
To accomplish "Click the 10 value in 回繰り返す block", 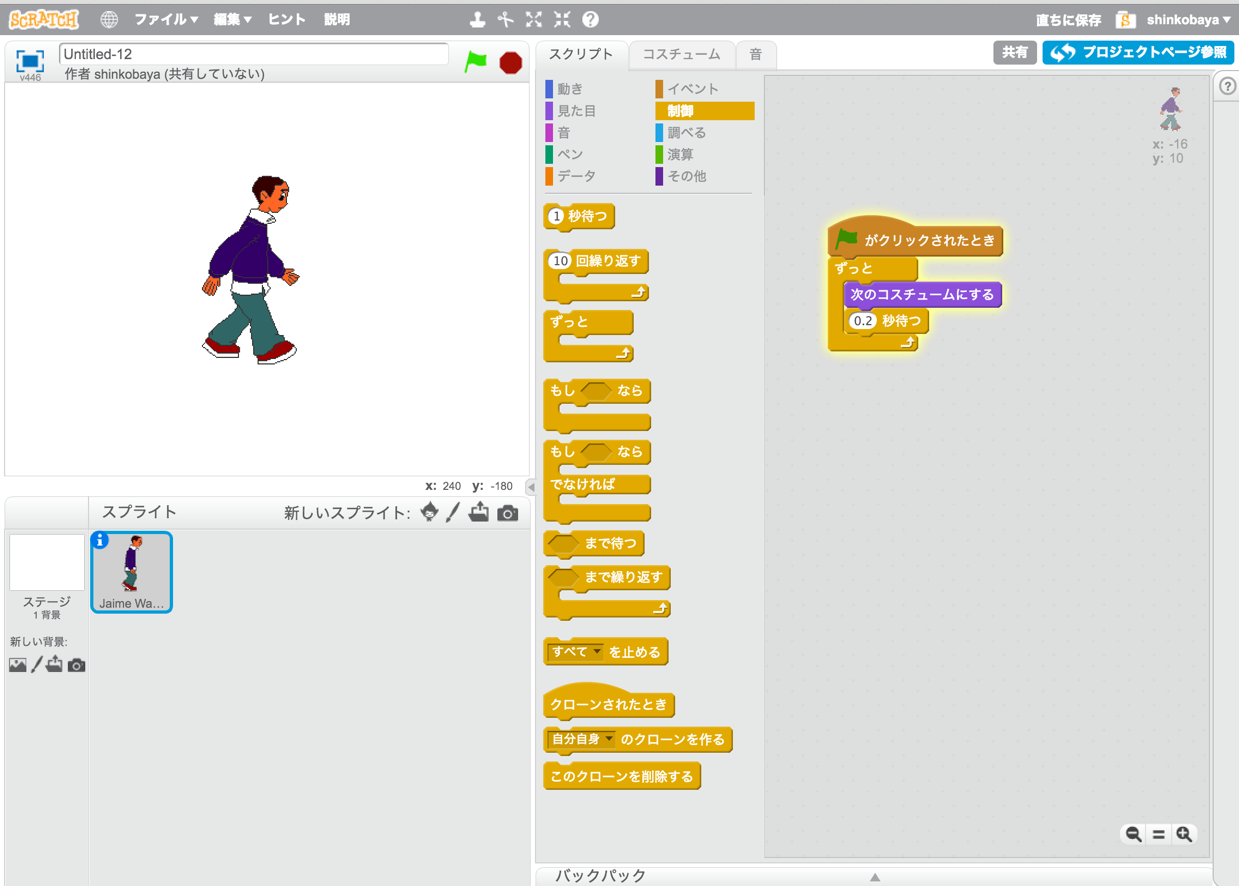I will tap(560, 261).
